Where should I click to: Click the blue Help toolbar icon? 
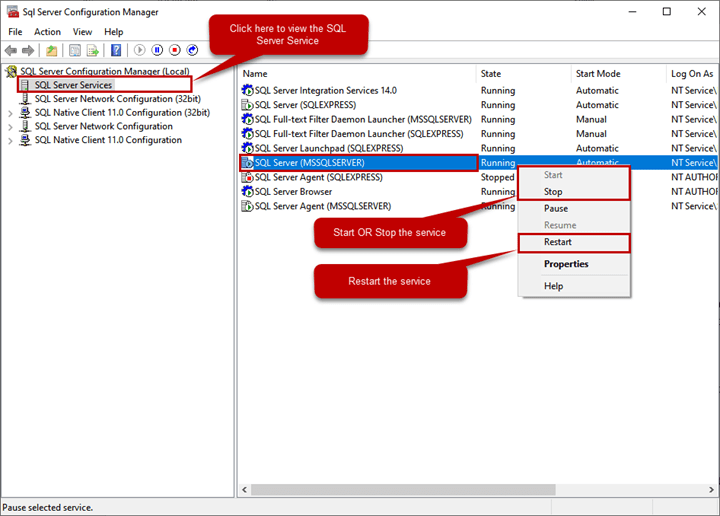pyautogui.click(x=116, y=50)
